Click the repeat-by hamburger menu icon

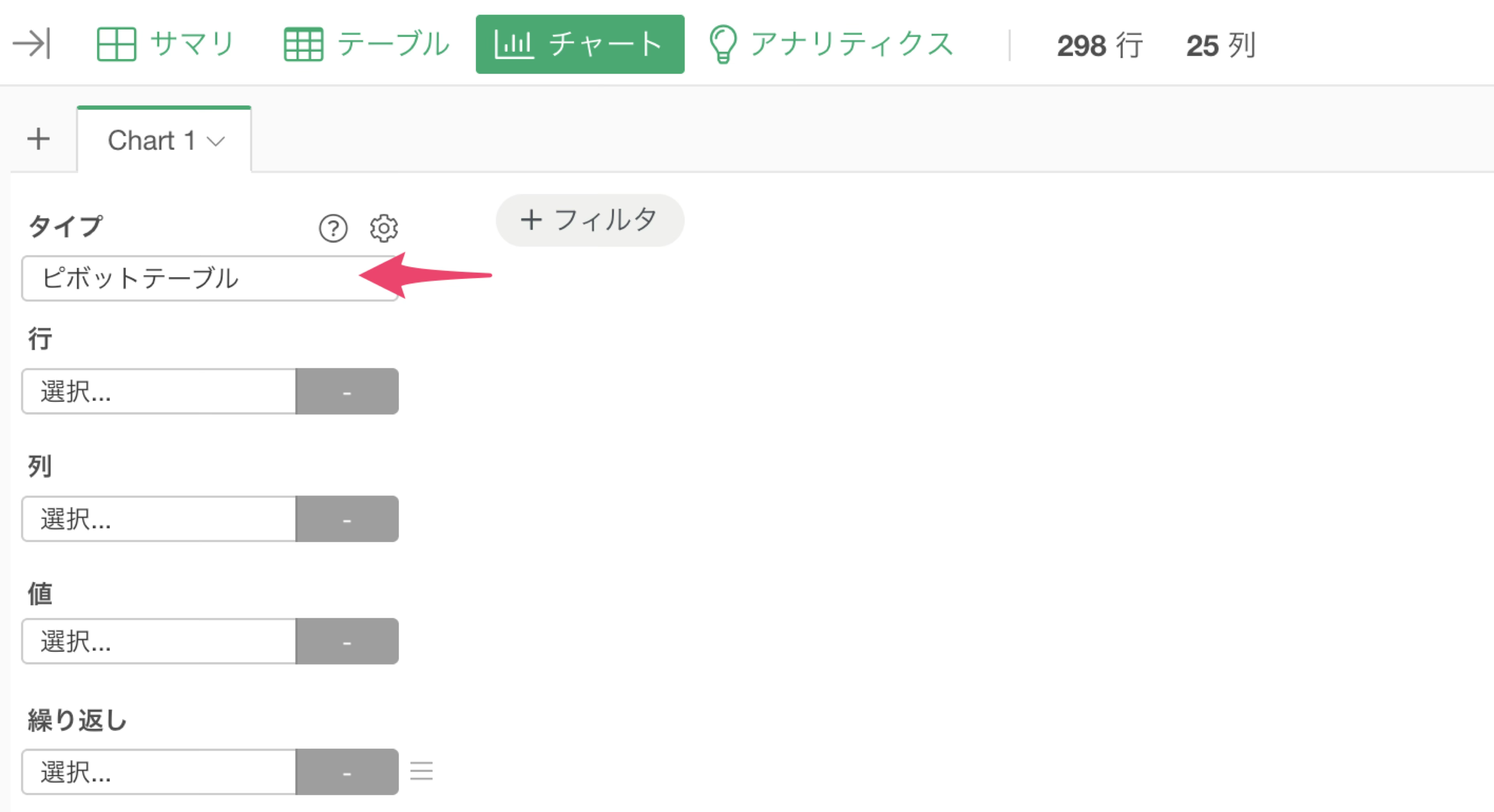[422, 771]
